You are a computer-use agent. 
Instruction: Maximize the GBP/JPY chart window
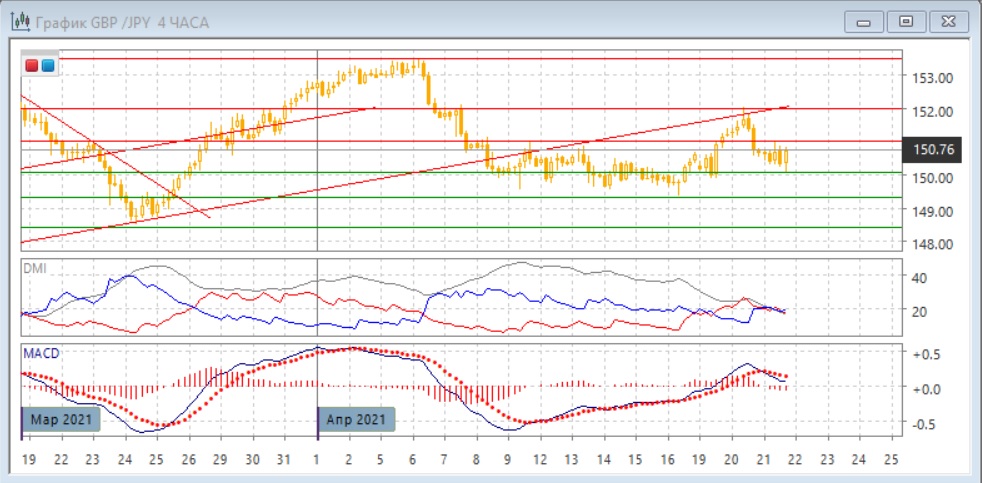tap(906, 21)
